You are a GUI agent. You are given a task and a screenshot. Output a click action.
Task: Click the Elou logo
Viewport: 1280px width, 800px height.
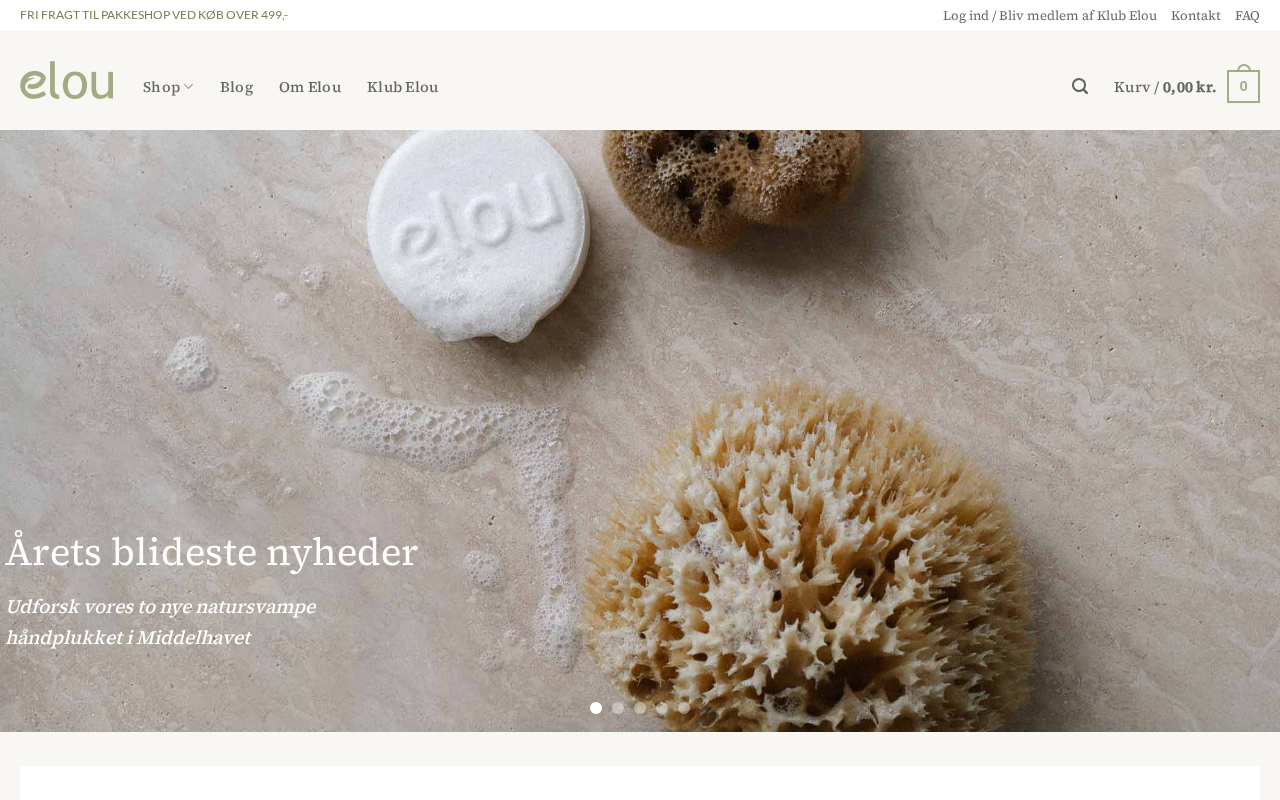67,81
